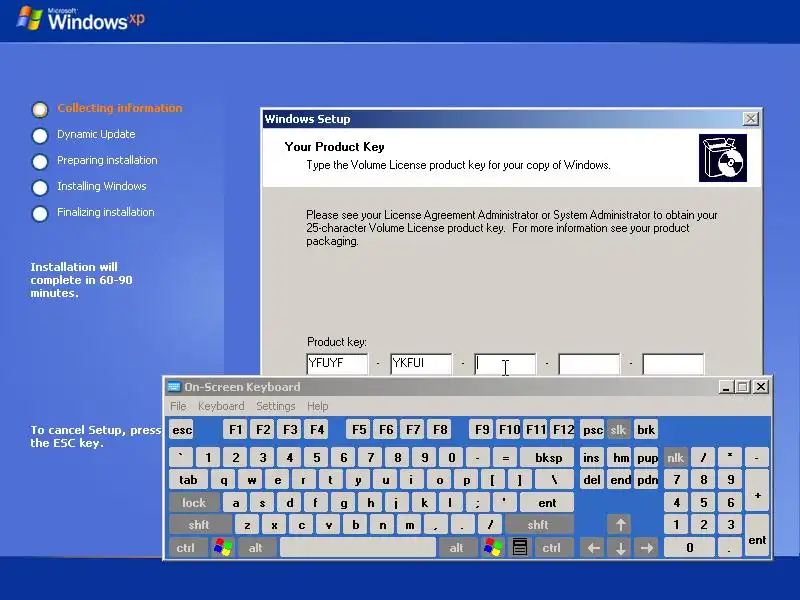Toggle the left ctrl key
Viewport: 800px width, 600px height.
[x=186, y=547]
